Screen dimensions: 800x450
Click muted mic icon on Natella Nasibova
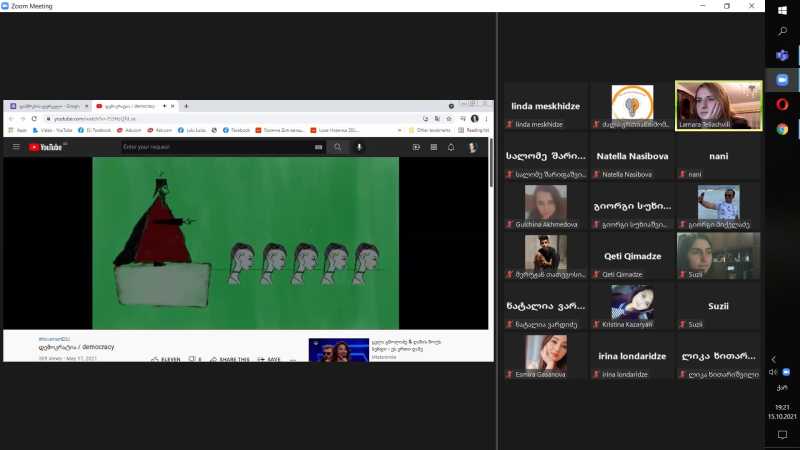tap(596, 174)
